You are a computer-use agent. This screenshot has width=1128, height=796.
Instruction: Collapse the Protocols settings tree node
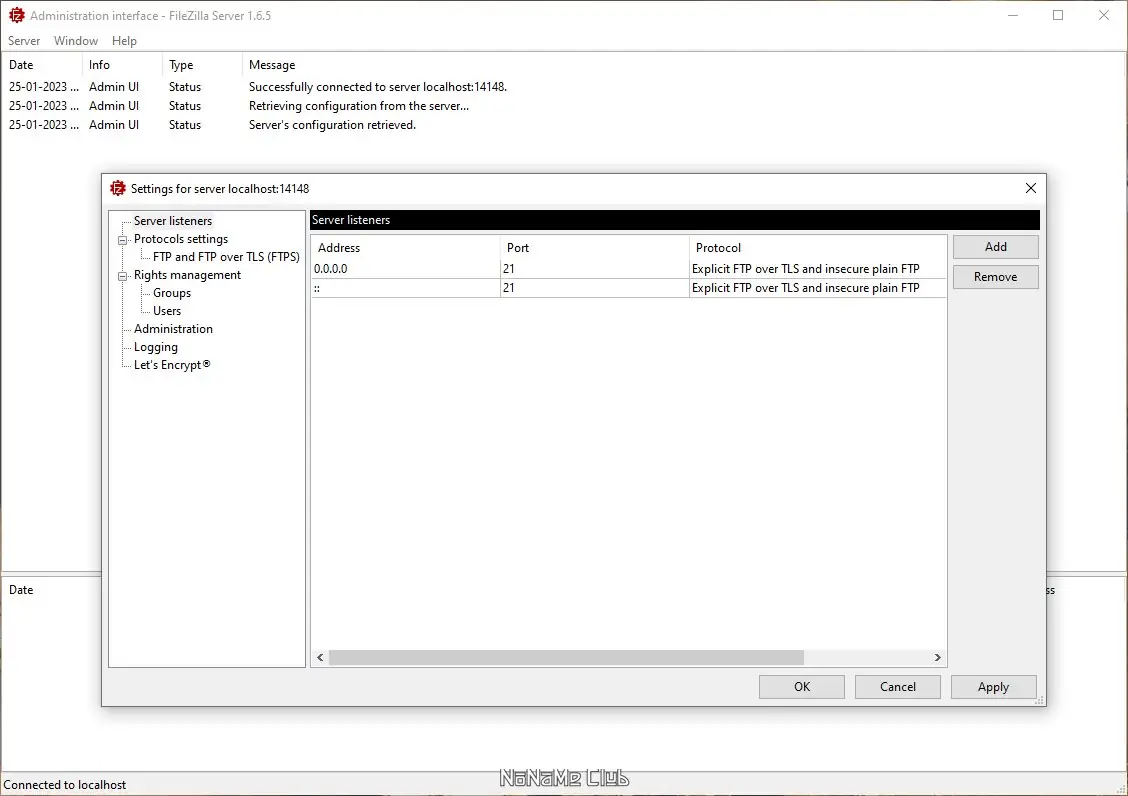(x=122, y=240)
